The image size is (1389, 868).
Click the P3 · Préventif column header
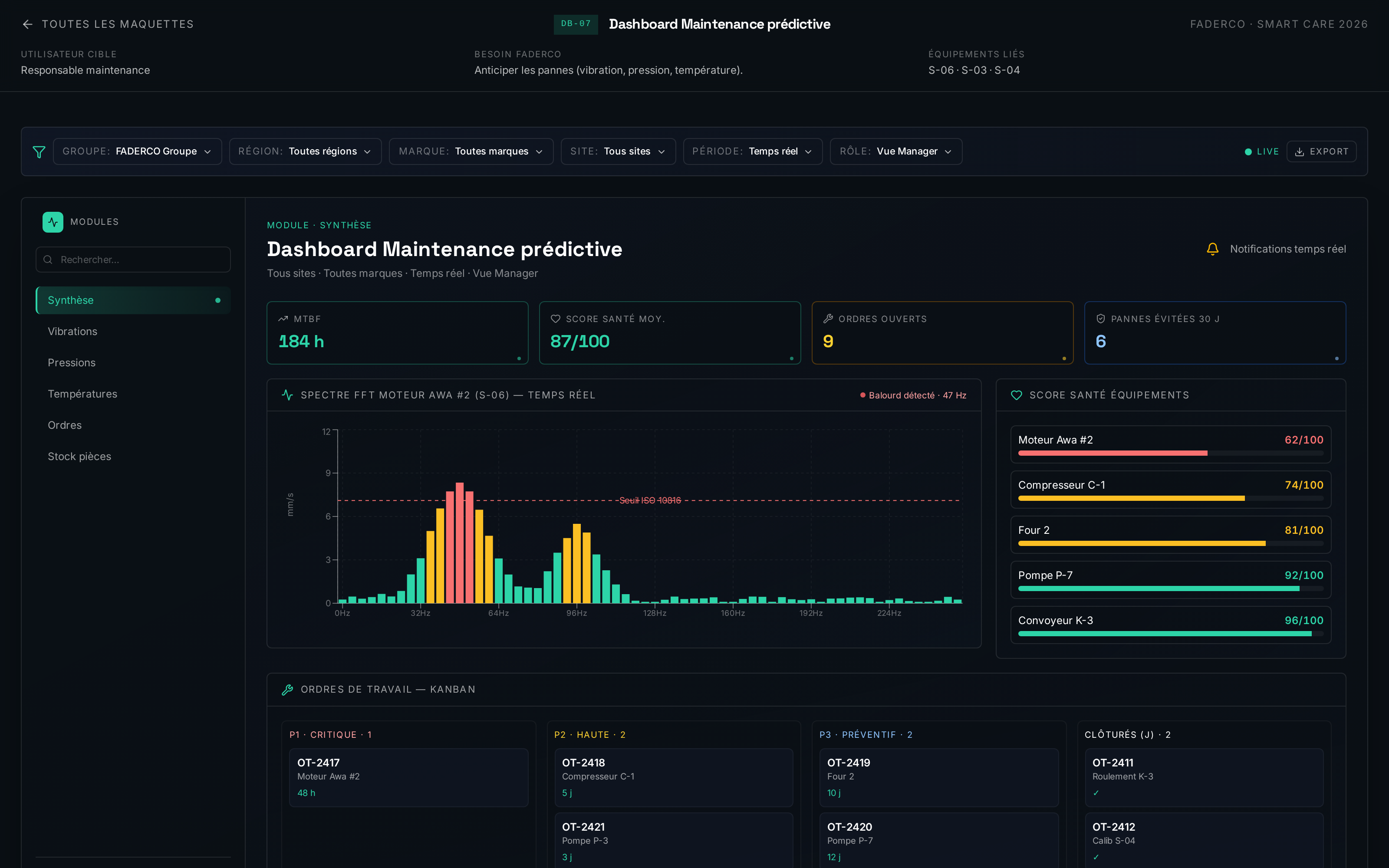[866, 735]
